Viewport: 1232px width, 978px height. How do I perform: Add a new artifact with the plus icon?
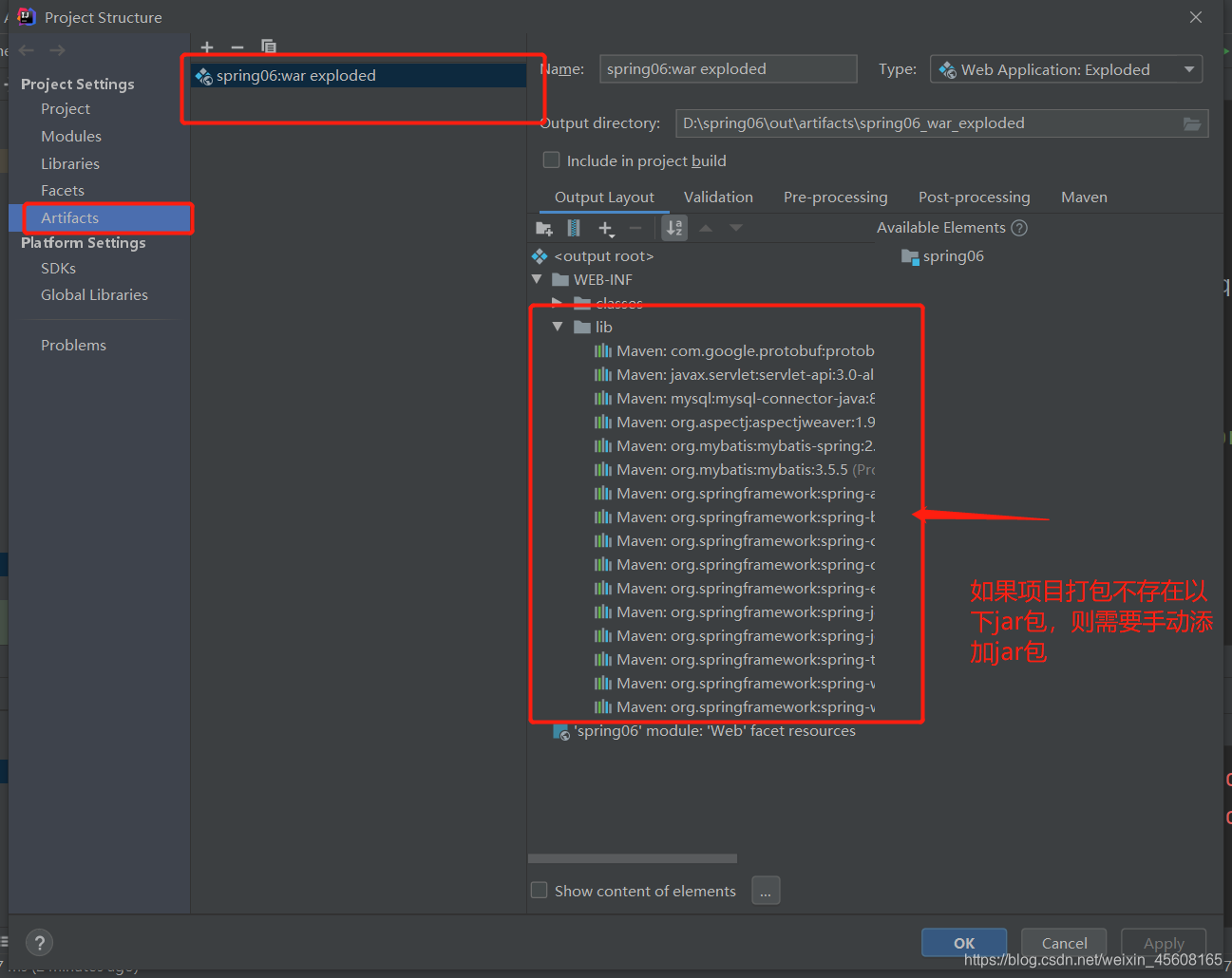coord(207,47)
